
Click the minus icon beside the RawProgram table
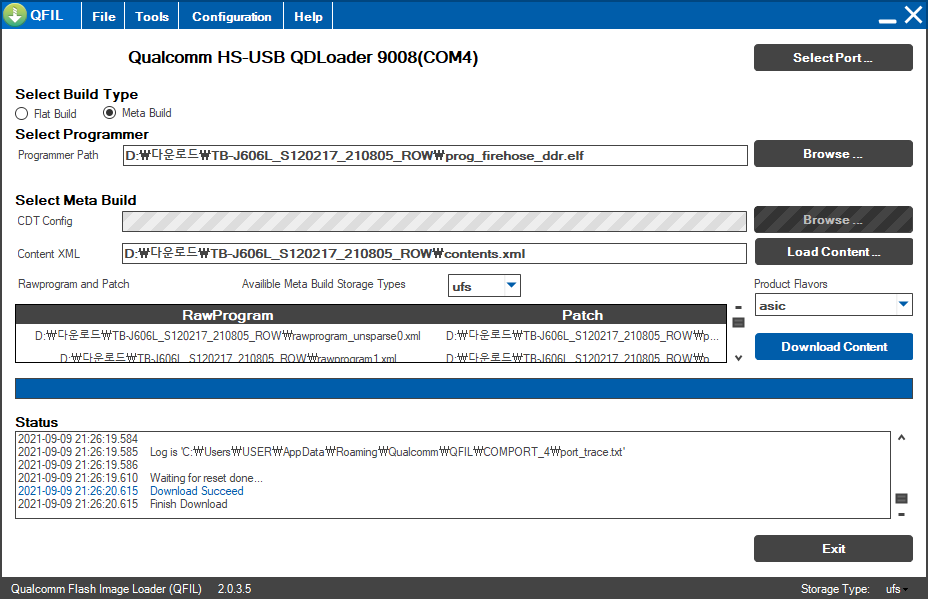738,308
